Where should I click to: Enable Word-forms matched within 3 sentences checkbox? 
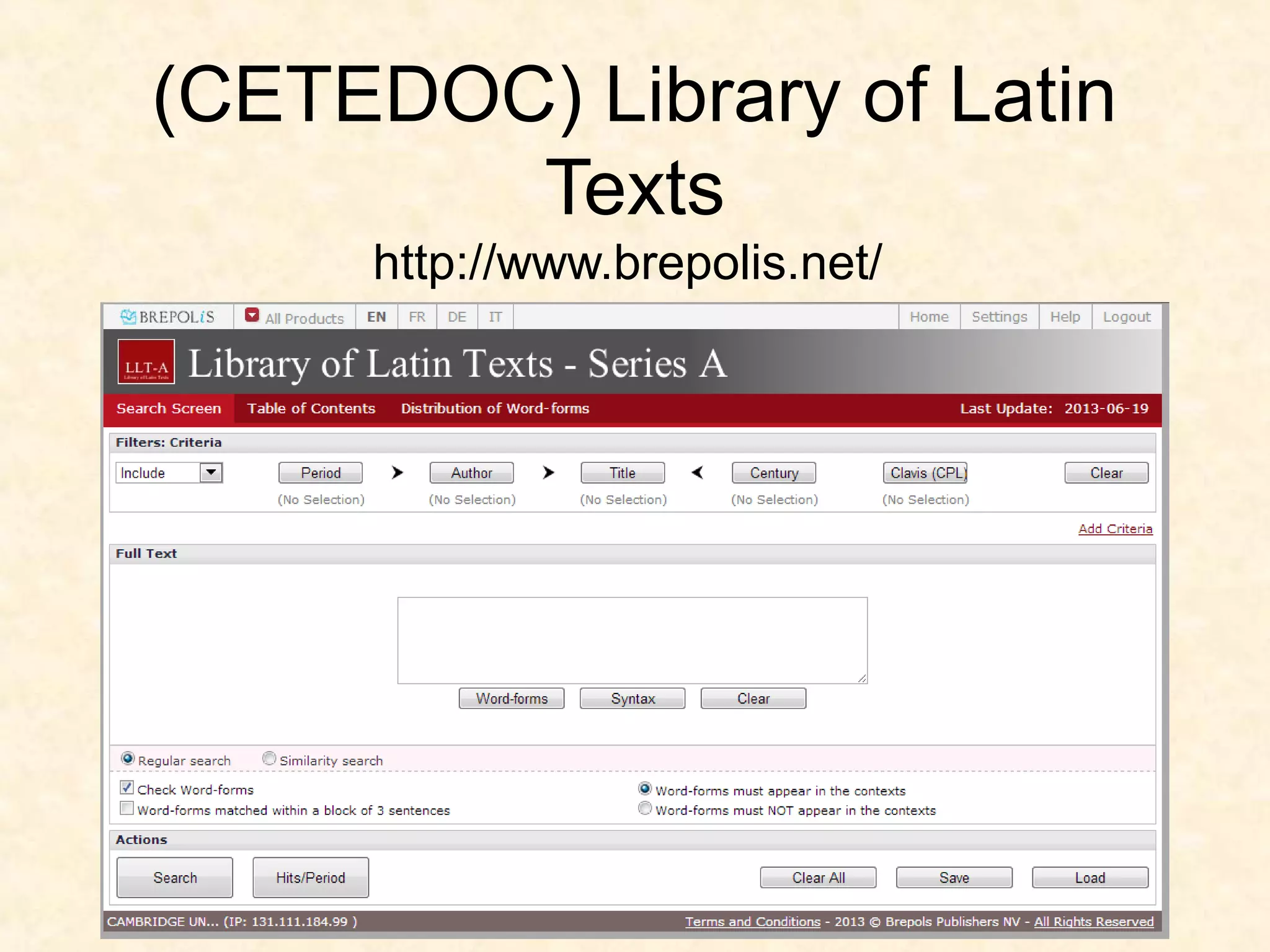coord(127,808)
